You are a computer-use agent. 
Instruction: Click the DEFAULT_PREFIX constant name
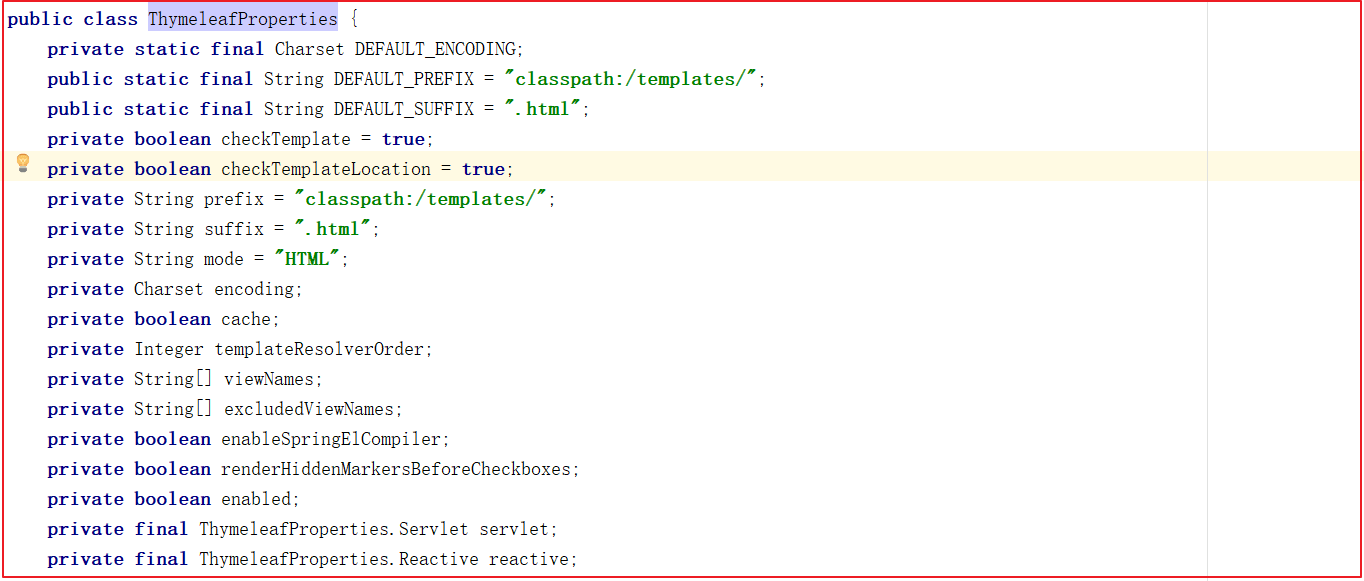[x=404, y=79]
